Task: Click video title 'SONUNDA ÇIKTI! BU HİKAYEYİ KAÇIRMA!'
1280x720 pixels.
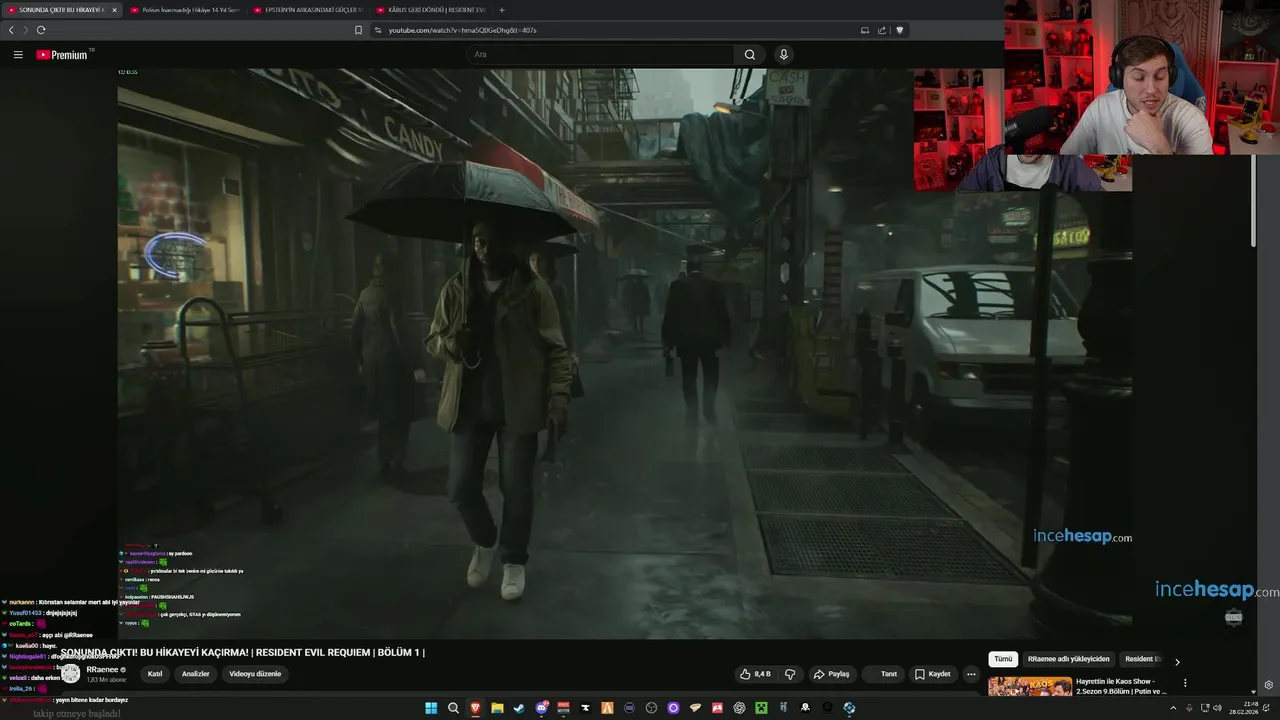Action: [x=155, y=653]
